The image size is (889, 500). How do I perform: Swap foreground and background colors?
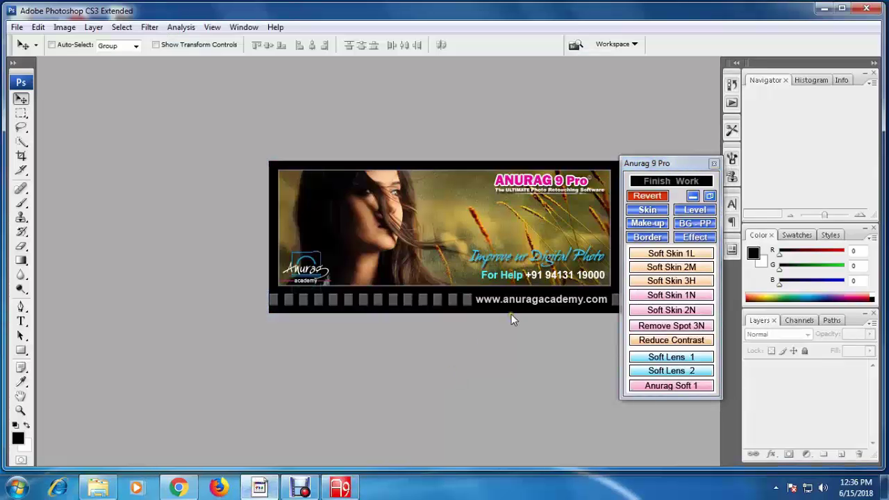27,425
